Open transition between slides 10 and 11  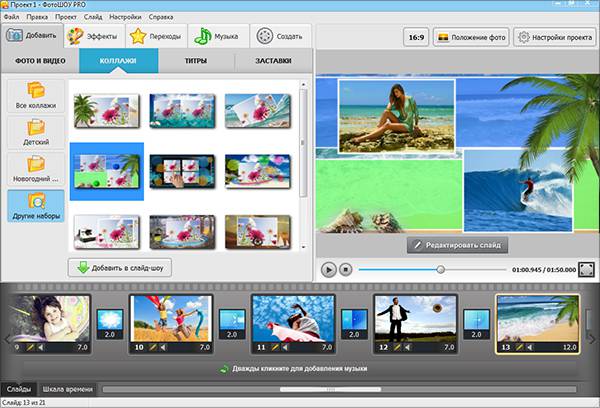(x=232, y=324)
